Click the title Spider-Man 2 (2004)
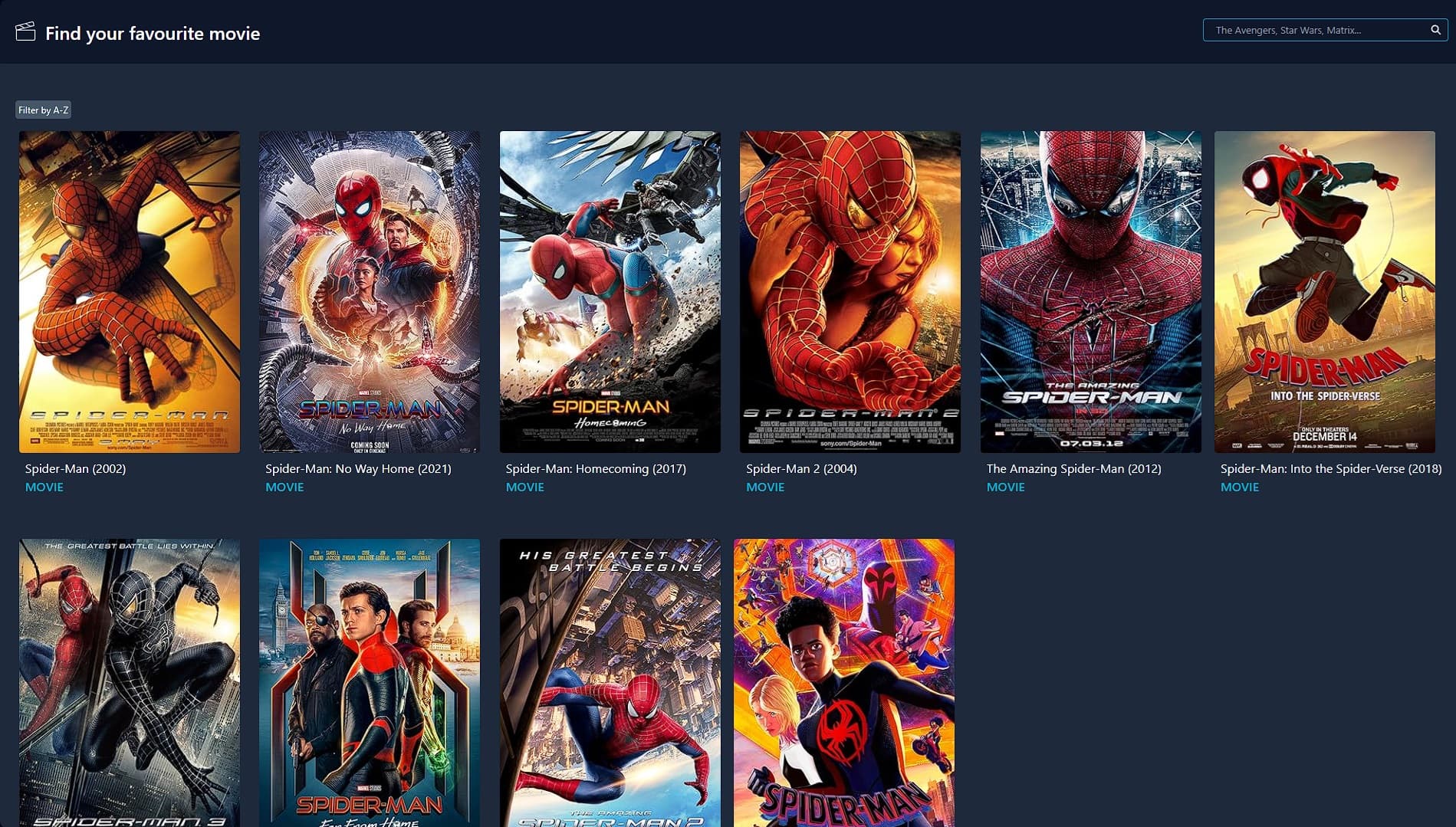 click(x=801, y=468)
